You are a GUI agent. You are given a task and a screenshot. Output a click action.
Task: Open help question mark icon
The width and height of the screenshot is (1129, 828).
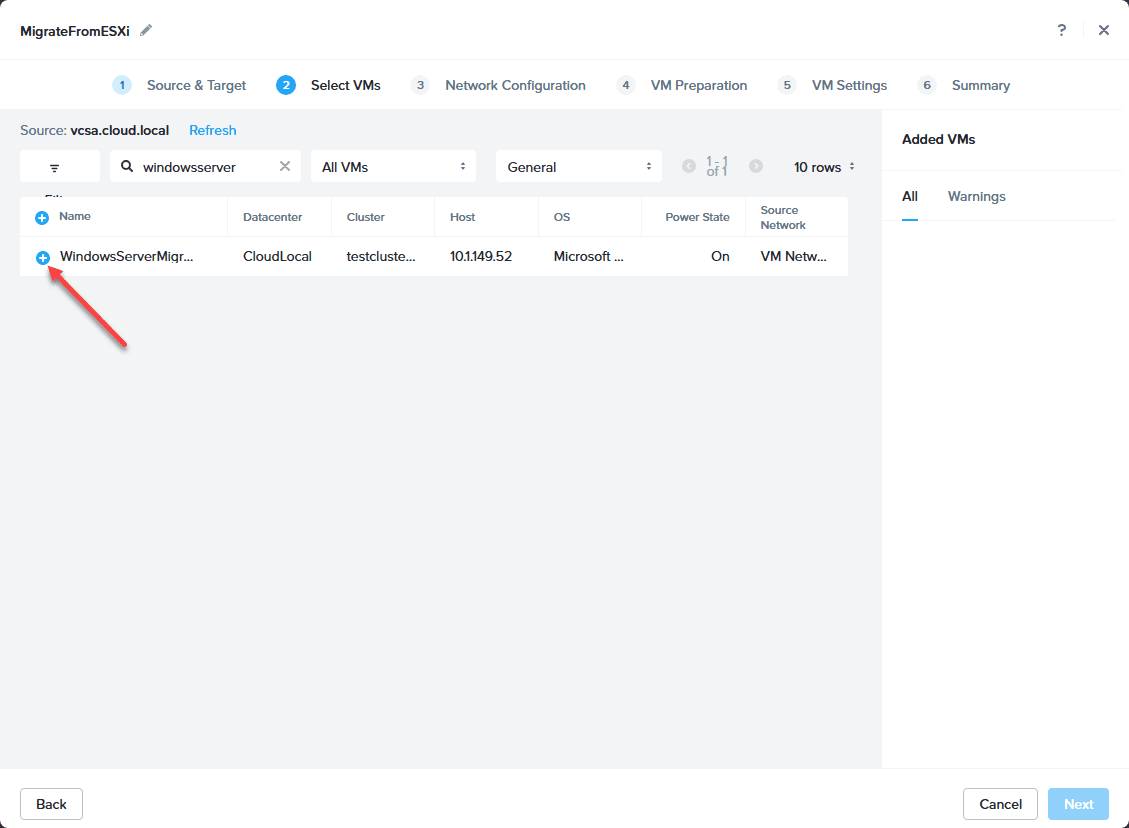pos(1061,30)
